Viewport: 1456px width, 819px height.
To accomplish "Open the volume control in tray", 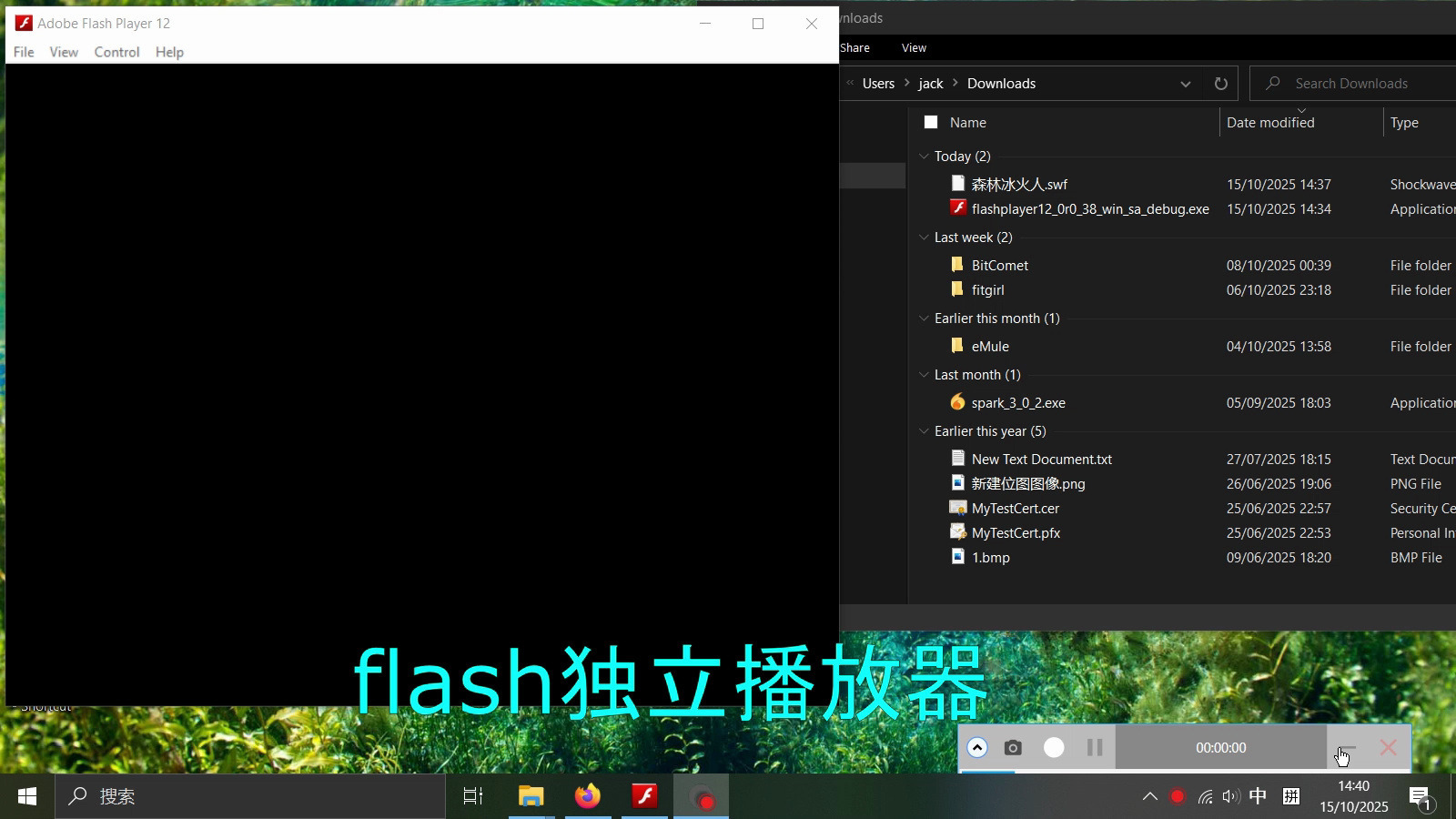I will (x=1231, y=796).
